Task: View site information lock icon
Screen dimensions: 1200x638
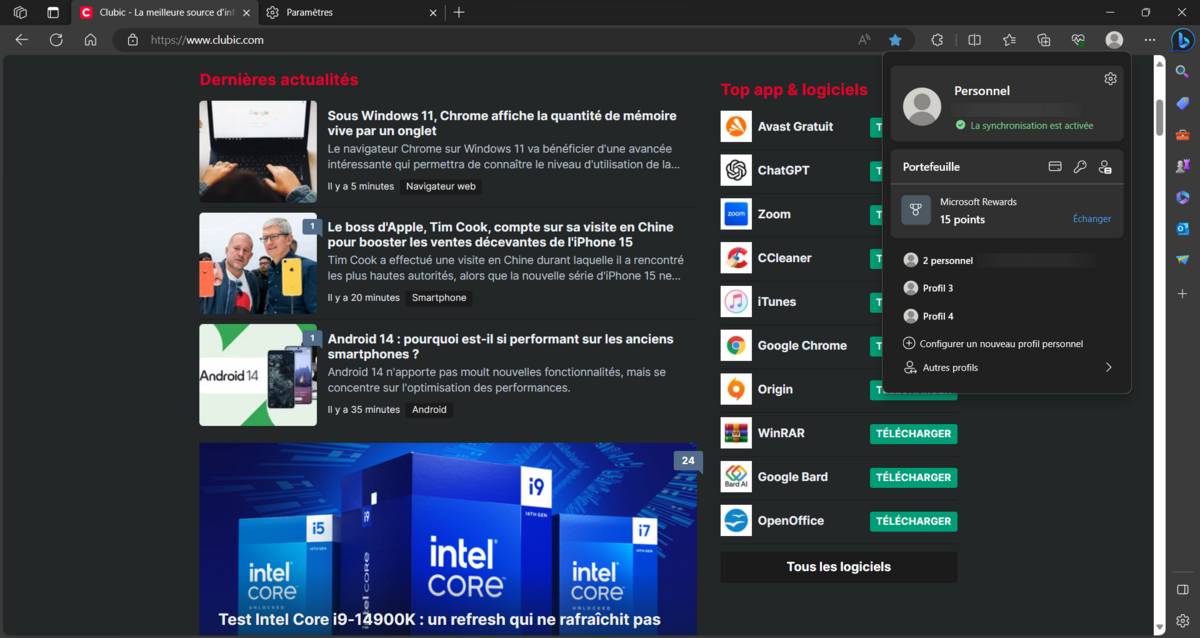Action: 132,40
